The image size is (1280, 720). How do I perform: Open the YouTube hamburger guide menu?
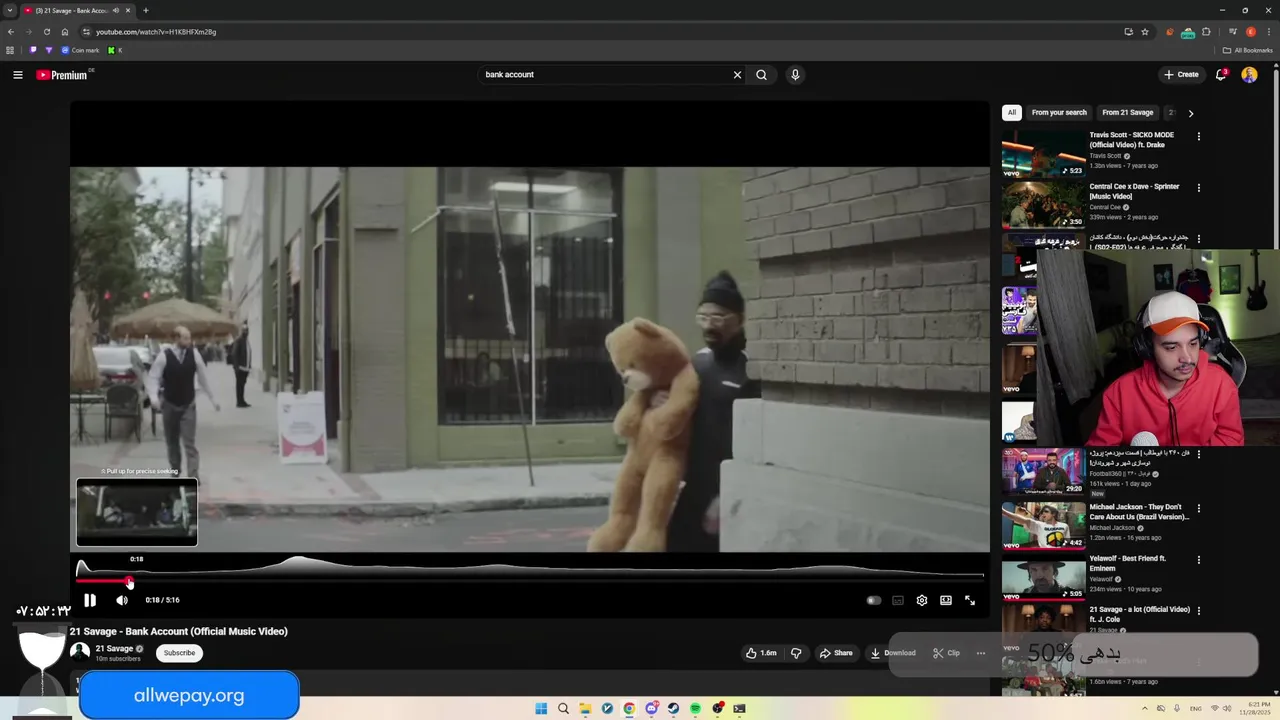(17, 75)
